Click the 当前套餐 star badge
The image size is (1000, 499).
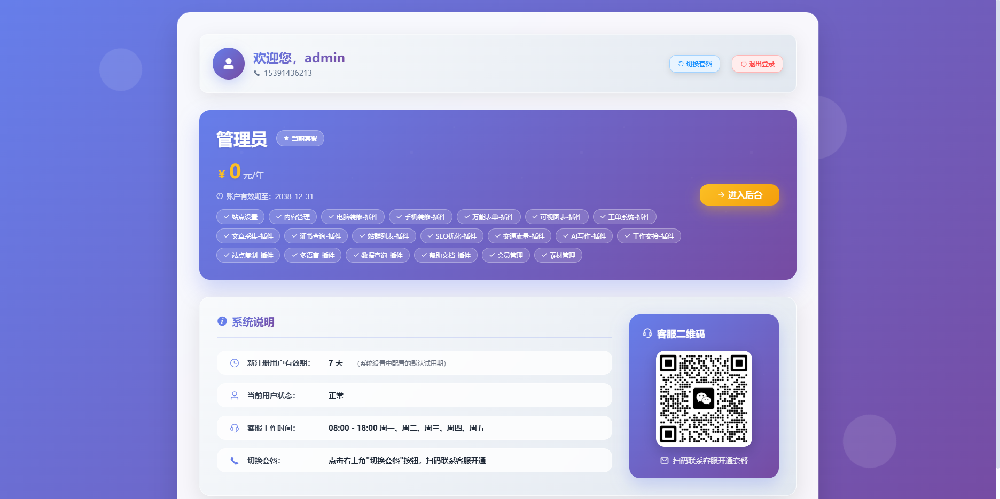(300, 138)
